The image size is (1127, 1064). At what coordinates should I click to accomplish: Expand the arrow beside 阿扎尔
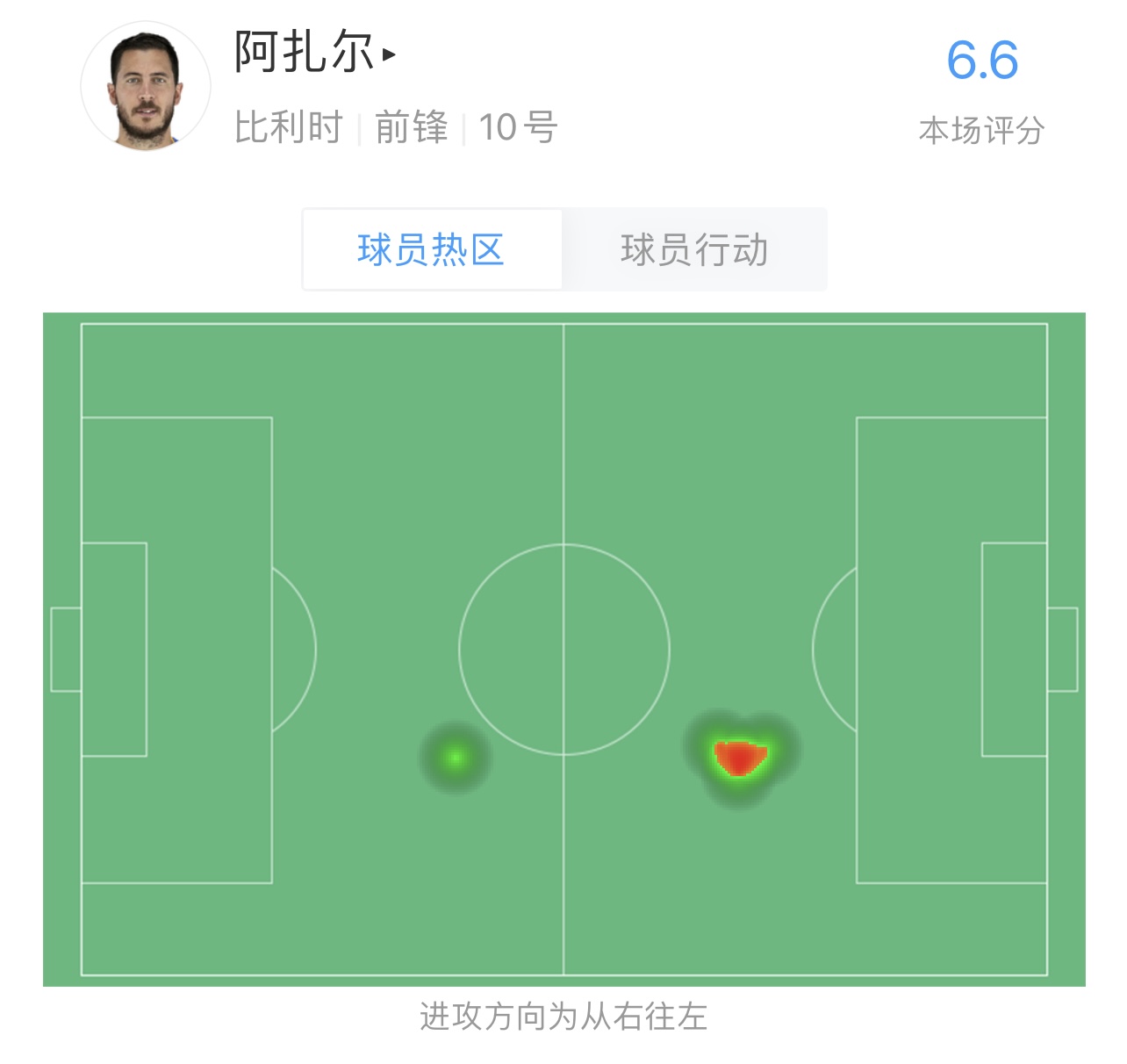pos(389,54)
